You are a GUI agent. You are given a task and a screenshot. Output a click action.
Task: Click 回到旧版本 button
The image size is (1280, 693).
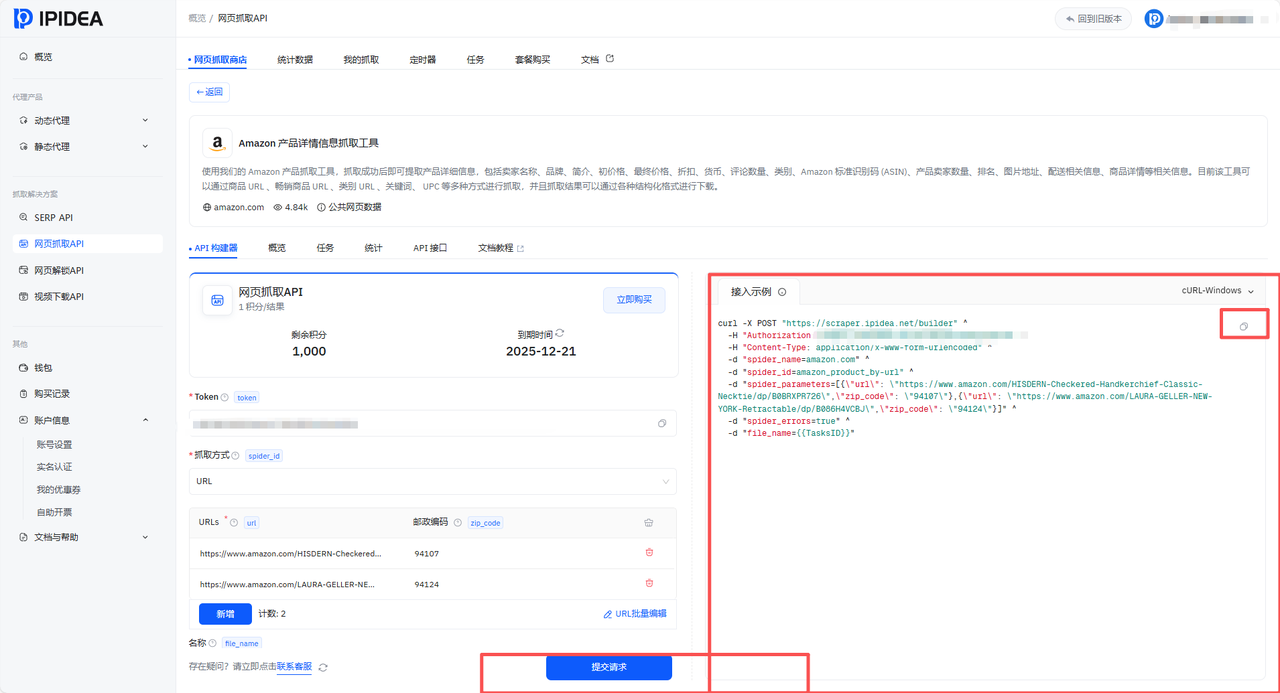[x=1093, y=18]
